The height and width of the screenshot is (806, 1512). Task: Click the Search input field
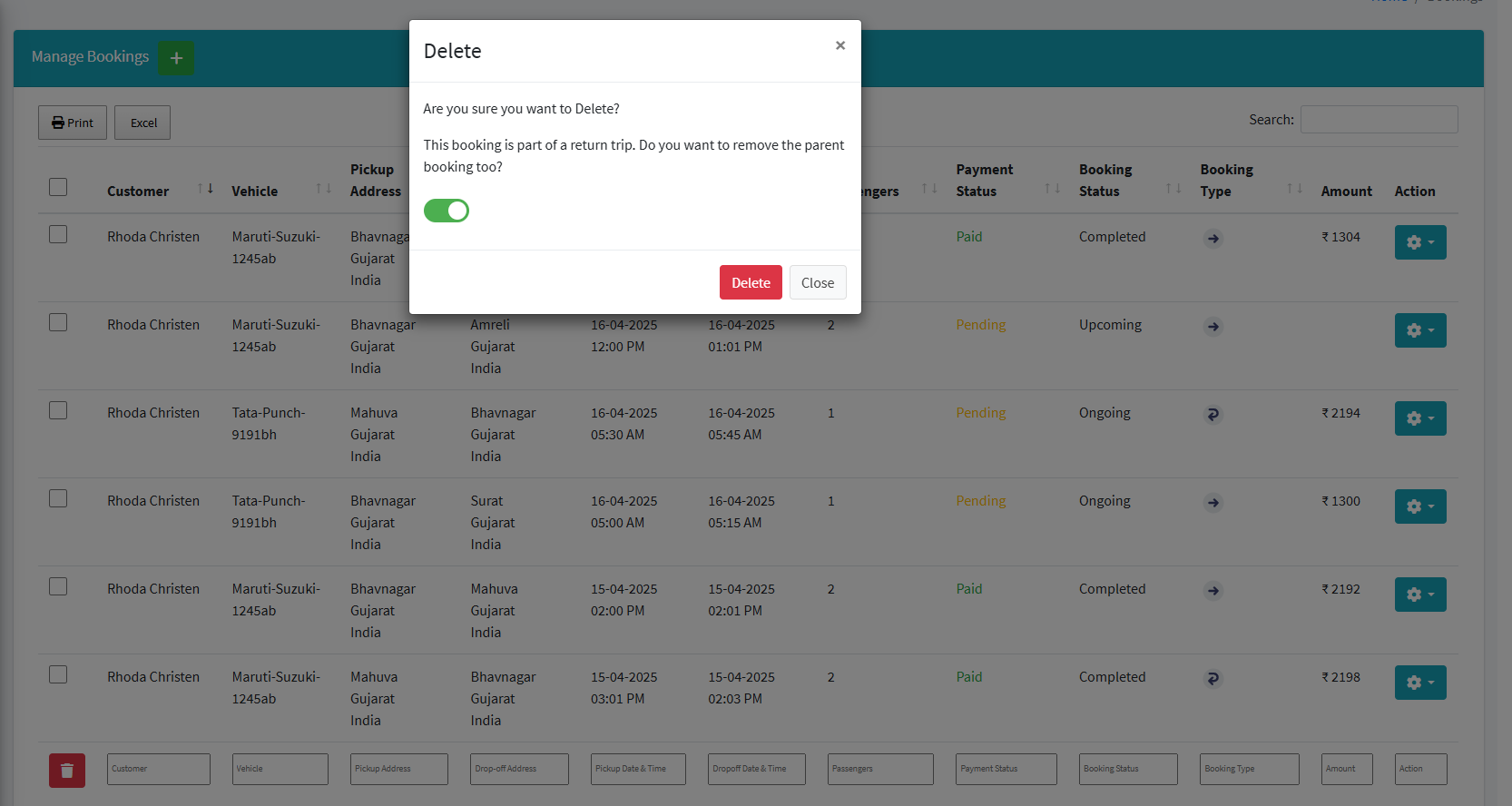(1379, 120)
